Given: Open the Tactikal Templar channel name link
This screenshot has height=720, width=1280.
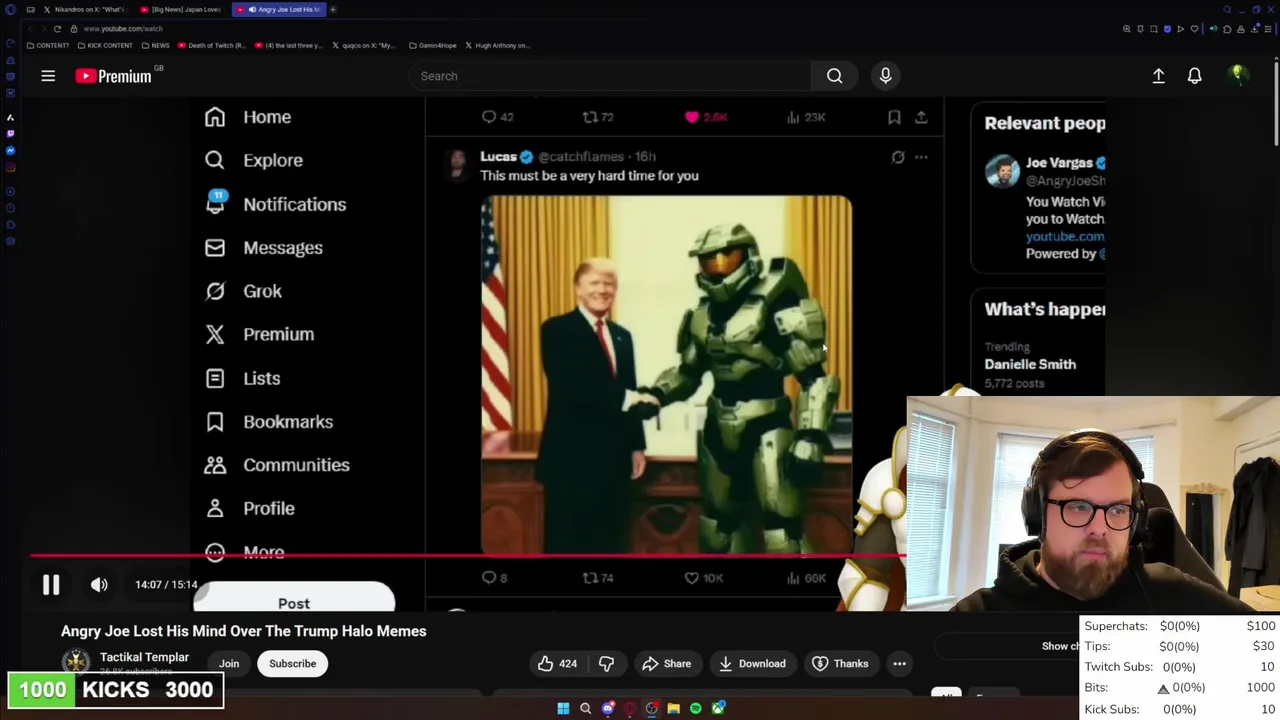Looking at the screenshot, I should click(144, 657).
